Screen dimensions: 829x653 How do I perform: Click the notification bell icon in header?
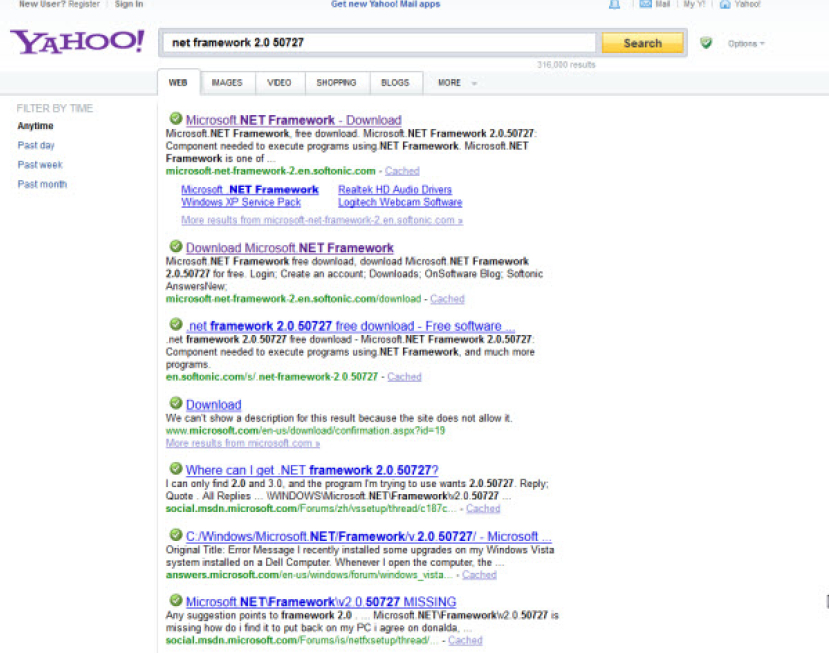[614, 5]
